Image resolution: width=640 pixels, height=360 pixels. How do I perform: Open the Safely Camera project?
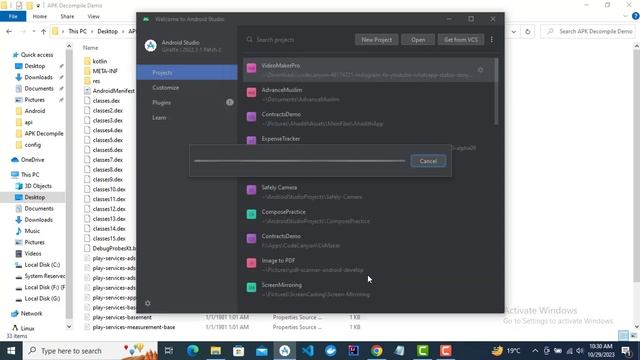369,192
